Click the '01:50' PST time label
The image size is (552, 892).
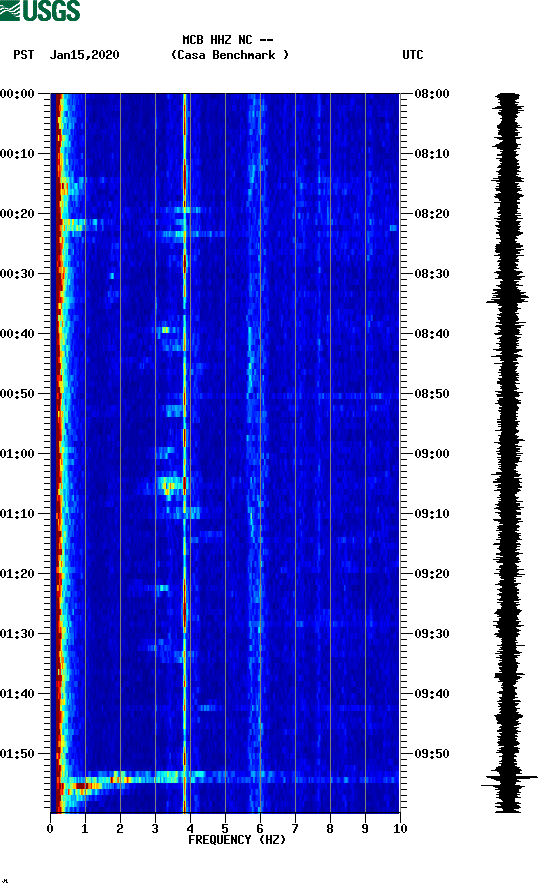click(x=18, y=754)
